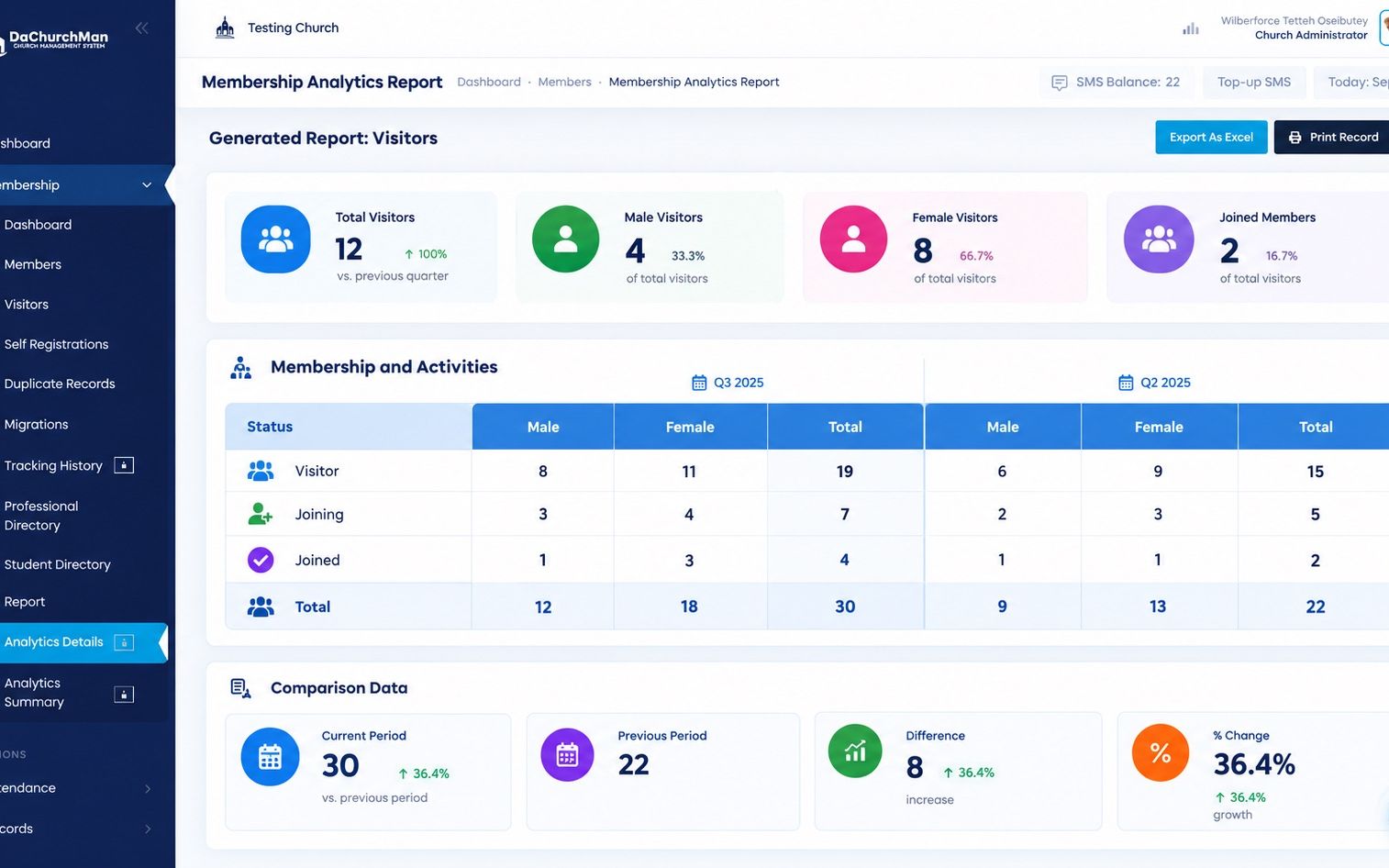Click the pink Female Visitors person icon
This screenshot has width=1389, height=868.
(854, 239)
